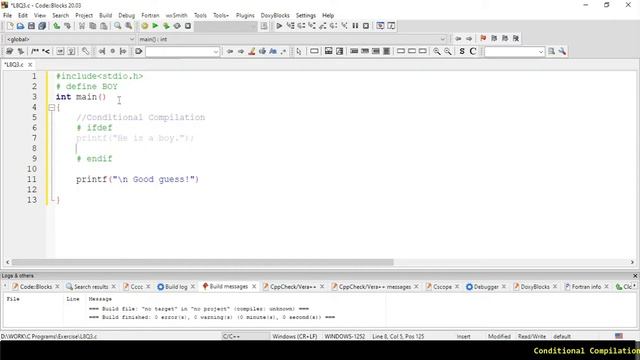Toggle bookmark with red flag icon

pyautogui.click(x=483, y=38)
